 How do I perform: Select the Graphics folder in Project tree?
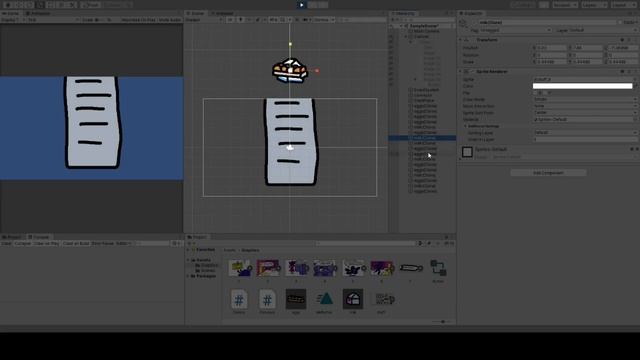point(208,265)
